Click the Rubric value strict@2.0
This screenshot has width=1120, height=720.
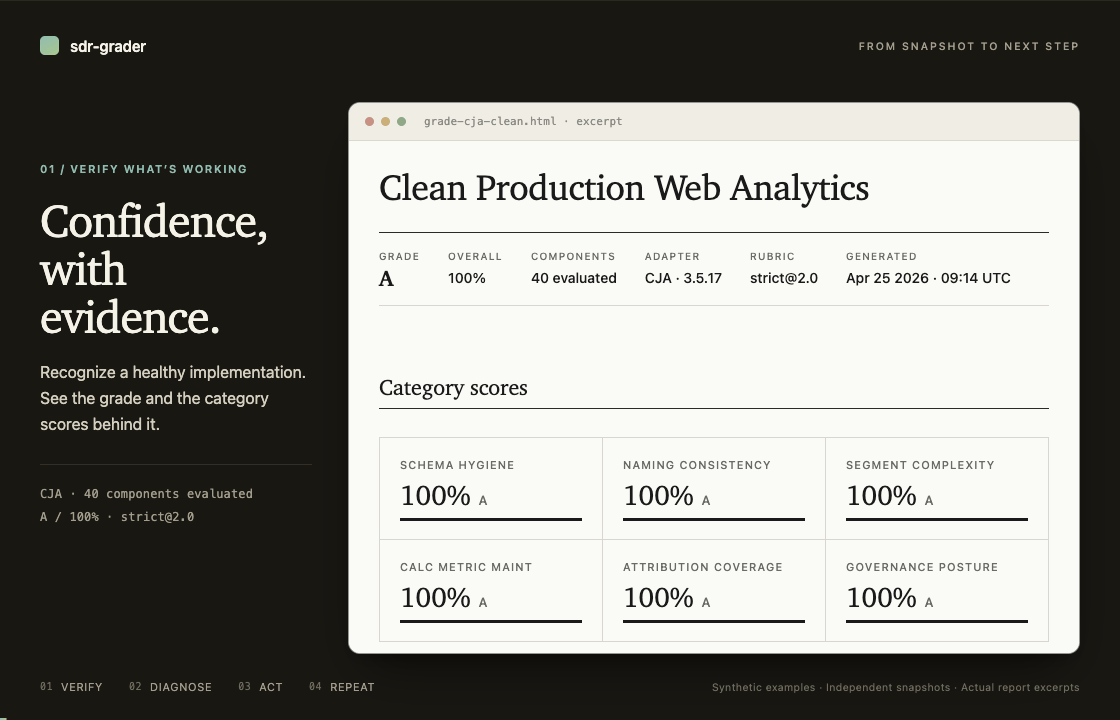(x=784, y=279)
